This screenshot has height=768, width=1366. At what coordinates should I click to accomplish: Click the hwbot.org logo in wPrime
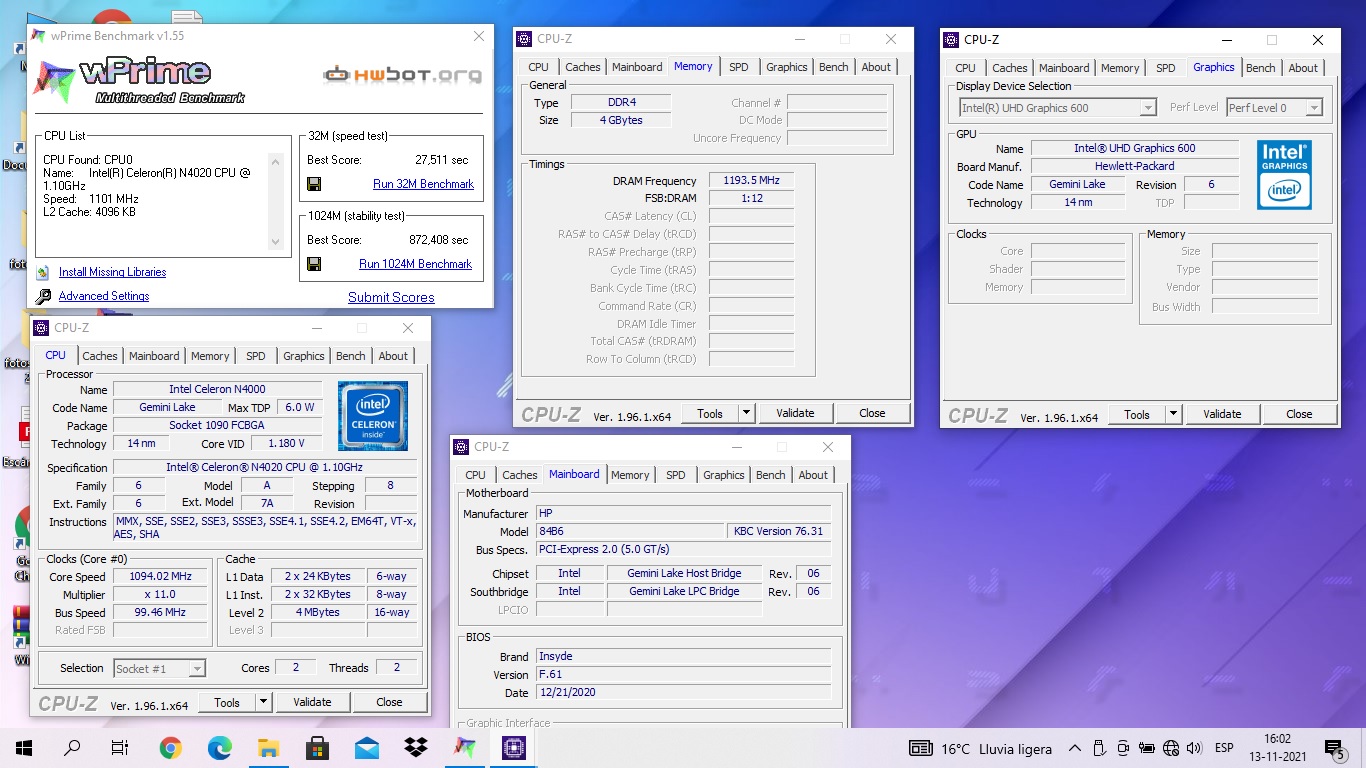[x=402, y=75]
